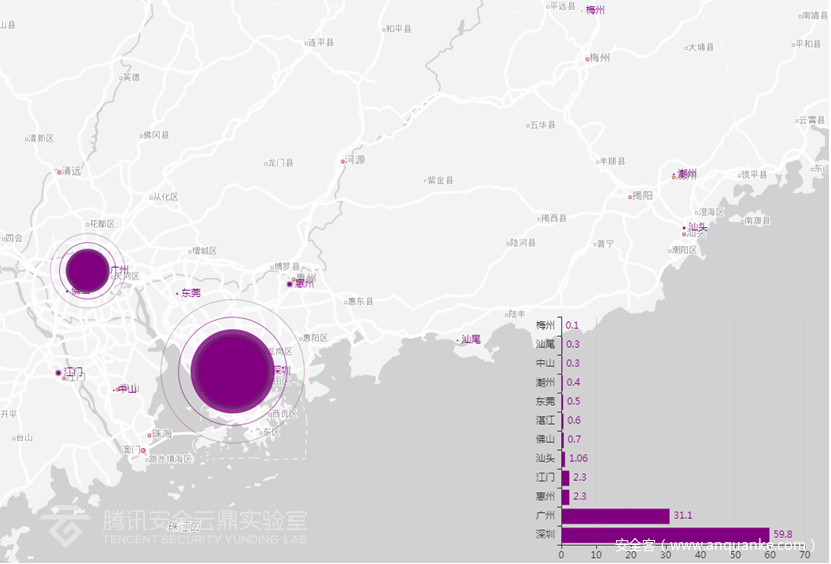831x564 pixels.
Task: Click the Dongguan (东莞) purple map marker
Action: pos(178,294)
